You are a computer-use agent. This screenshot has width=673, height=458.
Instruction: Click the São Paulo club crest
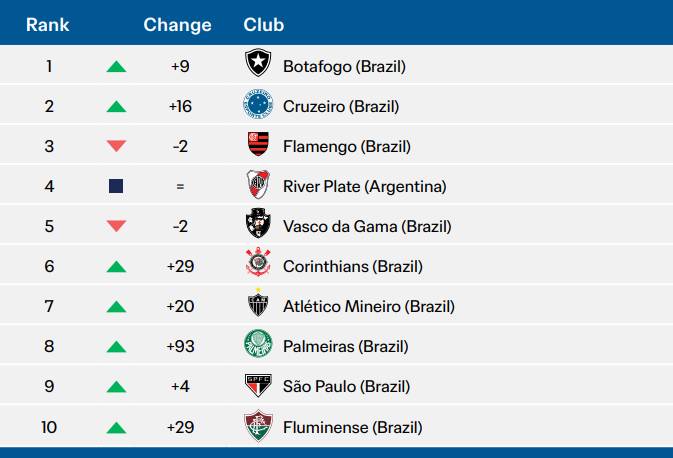click(x=258, y=386)
